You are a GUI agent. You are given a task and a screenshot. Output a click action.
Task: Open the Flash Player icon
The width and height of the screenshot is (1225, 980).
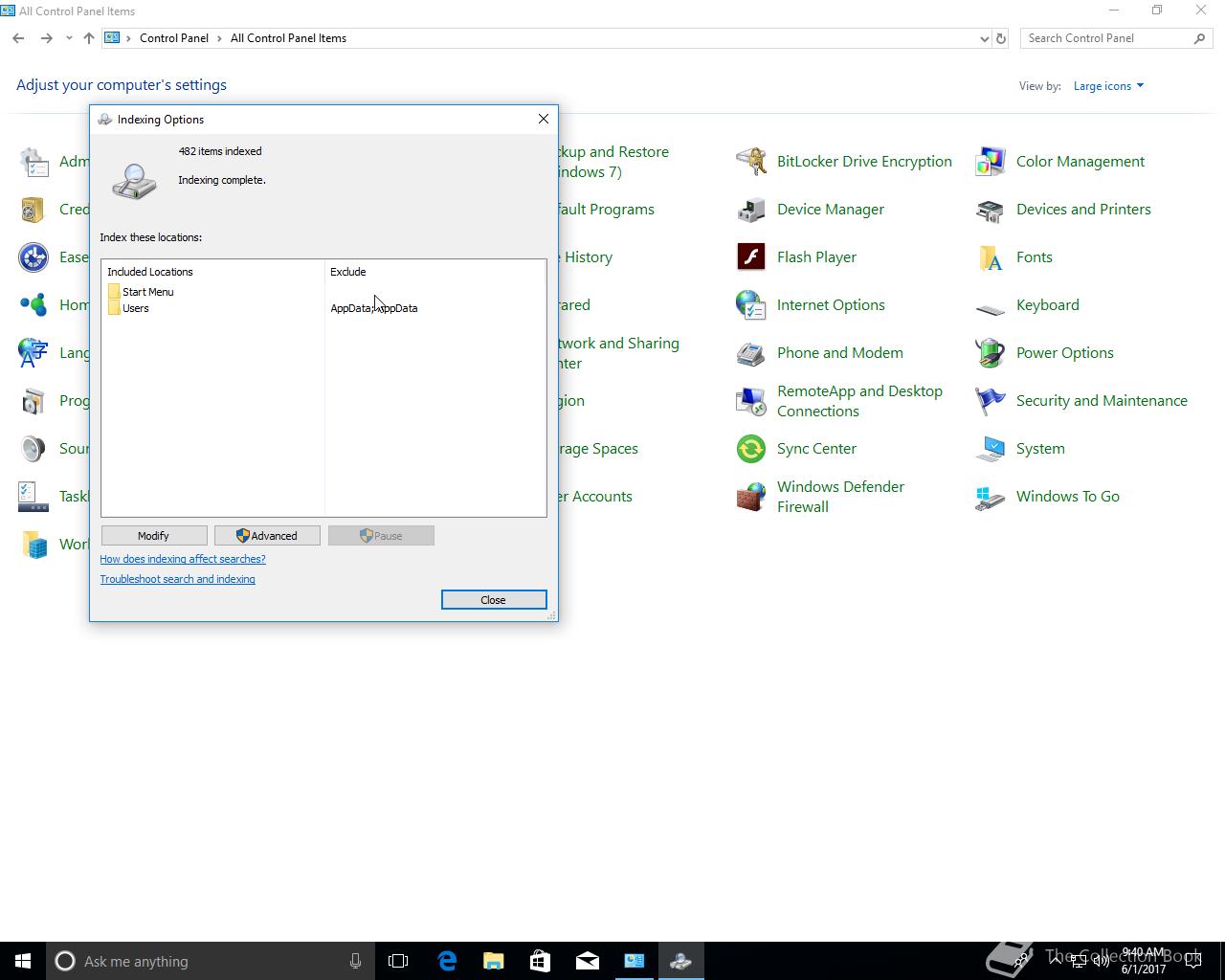tap(751, 257)
